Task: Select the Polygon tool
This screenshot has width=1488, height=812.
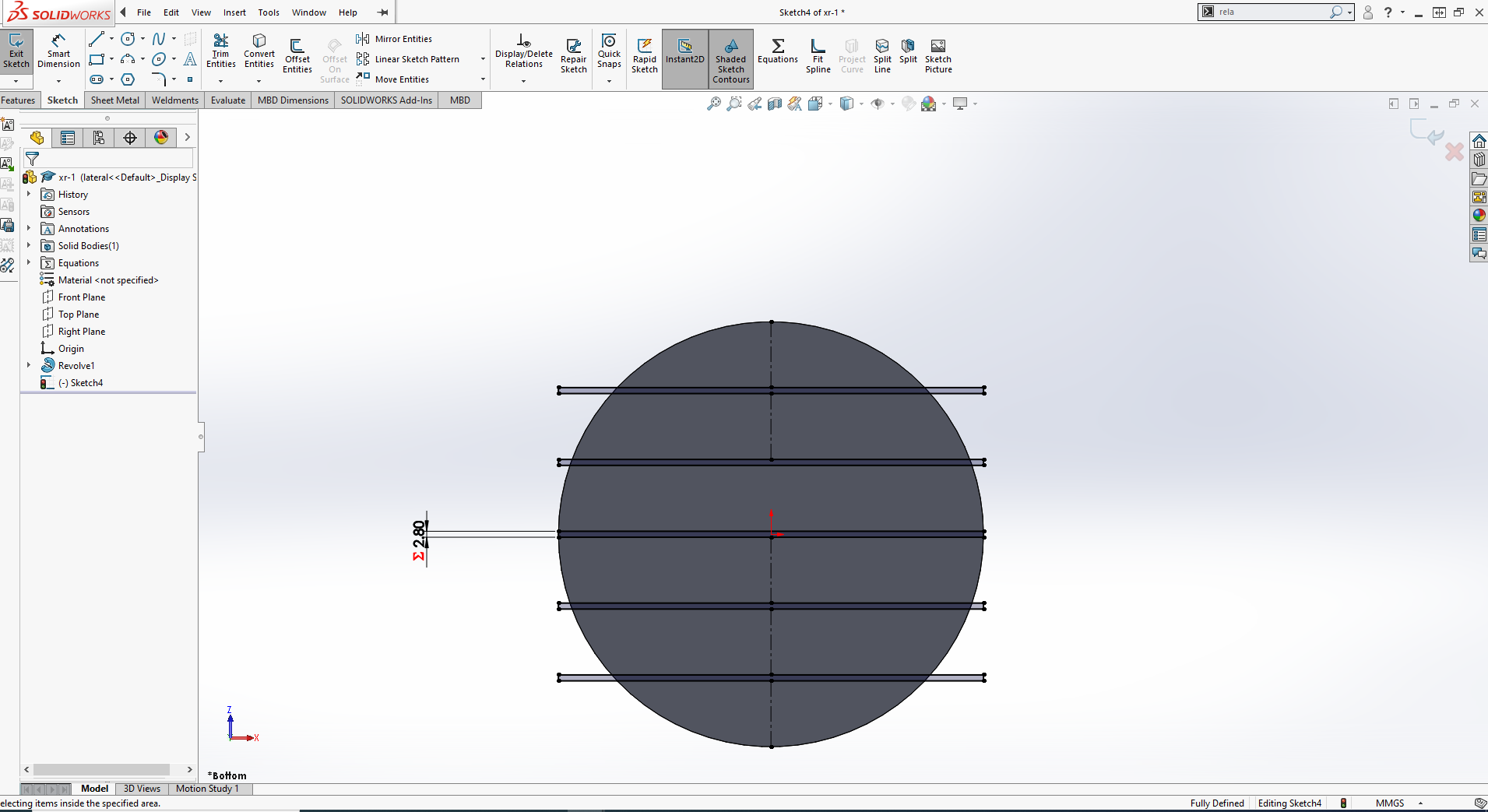Action: [128, 79]
